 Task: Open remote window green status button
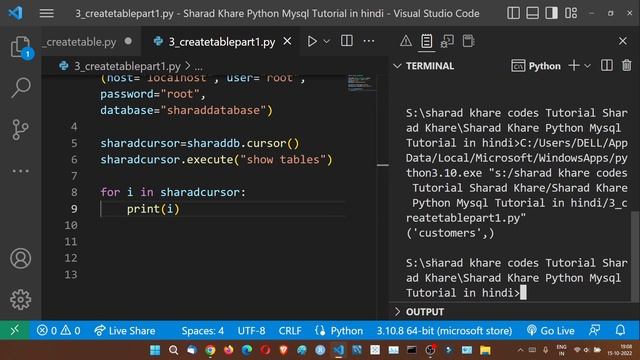coord(15,330)
